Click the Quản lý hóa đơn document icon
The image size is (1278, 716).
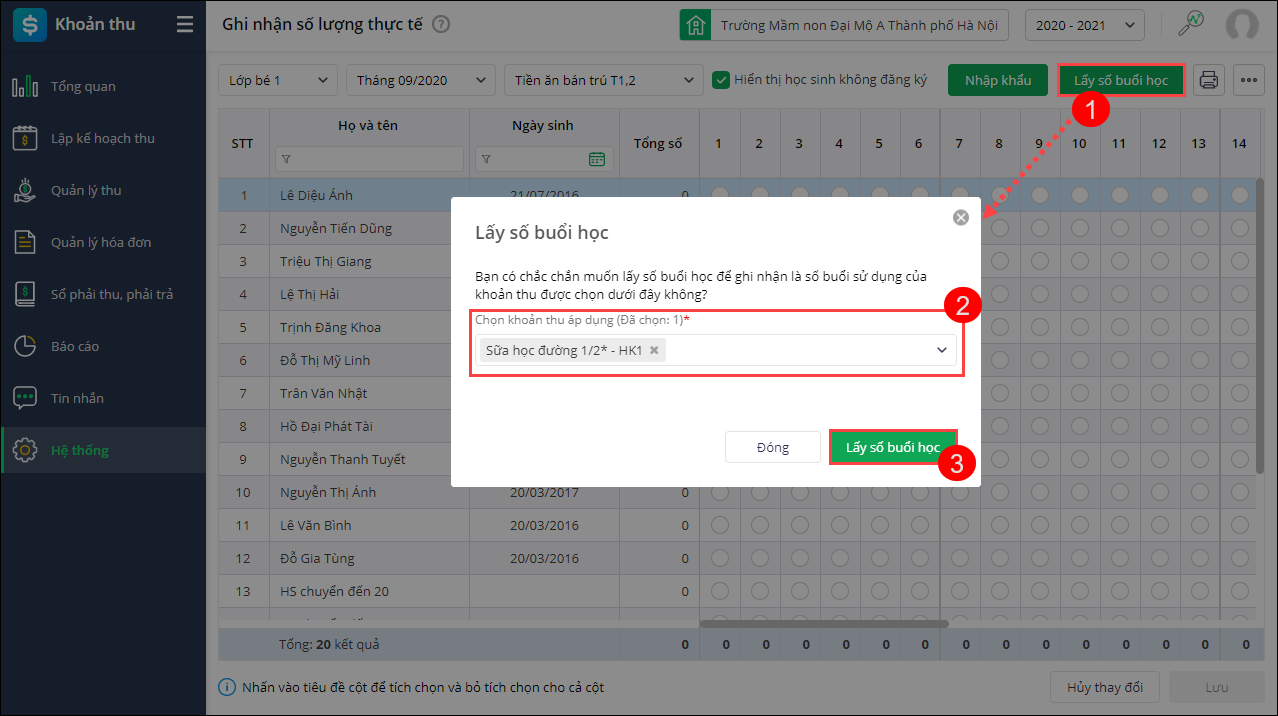(25, 242)
